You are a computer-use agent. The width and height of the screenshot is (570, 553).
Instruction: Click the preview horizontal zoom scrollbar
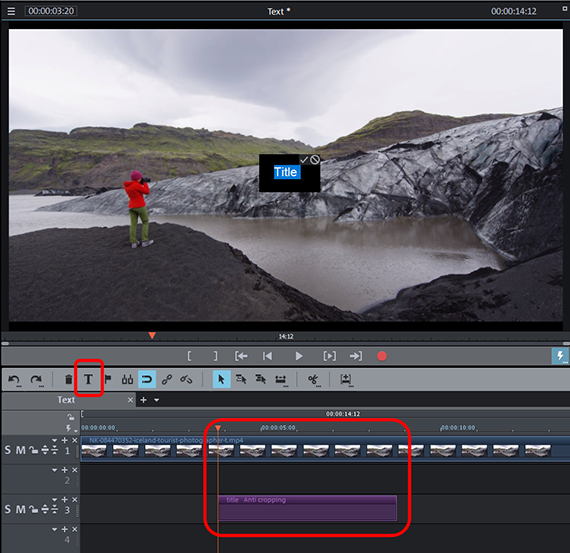[285, 343]
